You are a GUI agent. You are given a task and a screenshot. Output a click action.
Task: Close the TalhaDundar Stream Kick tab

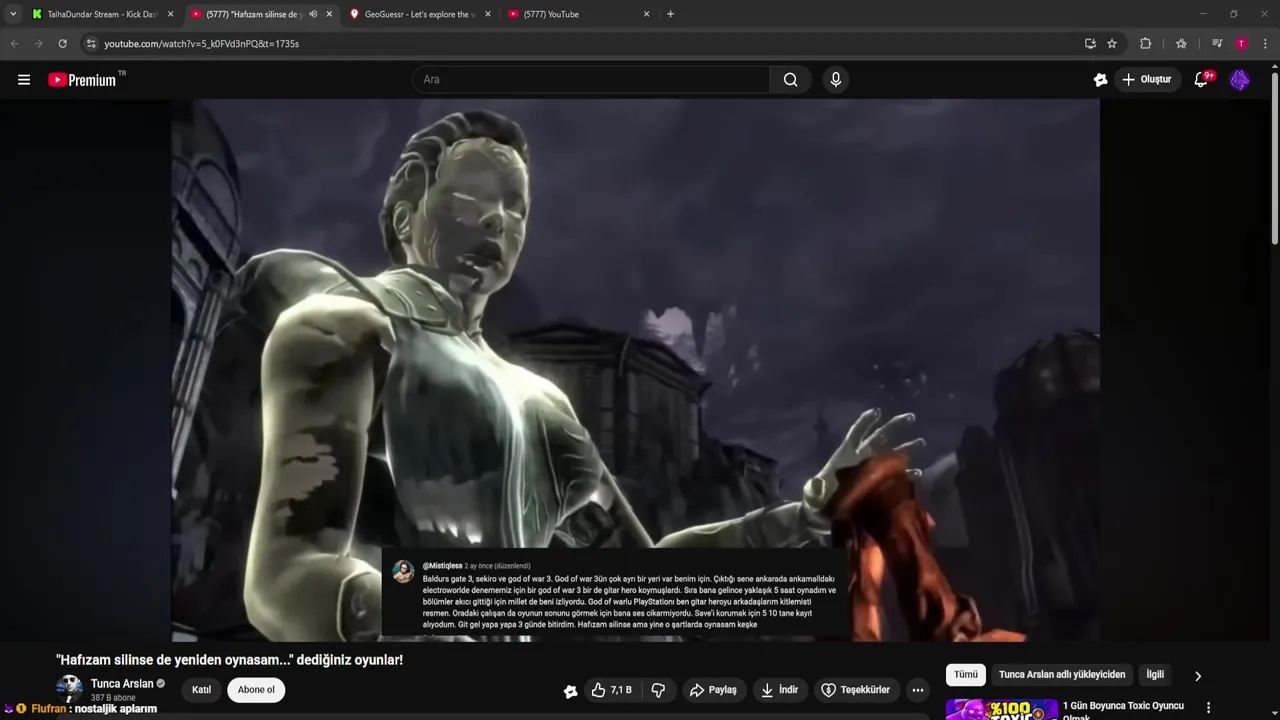click(170, 14)
